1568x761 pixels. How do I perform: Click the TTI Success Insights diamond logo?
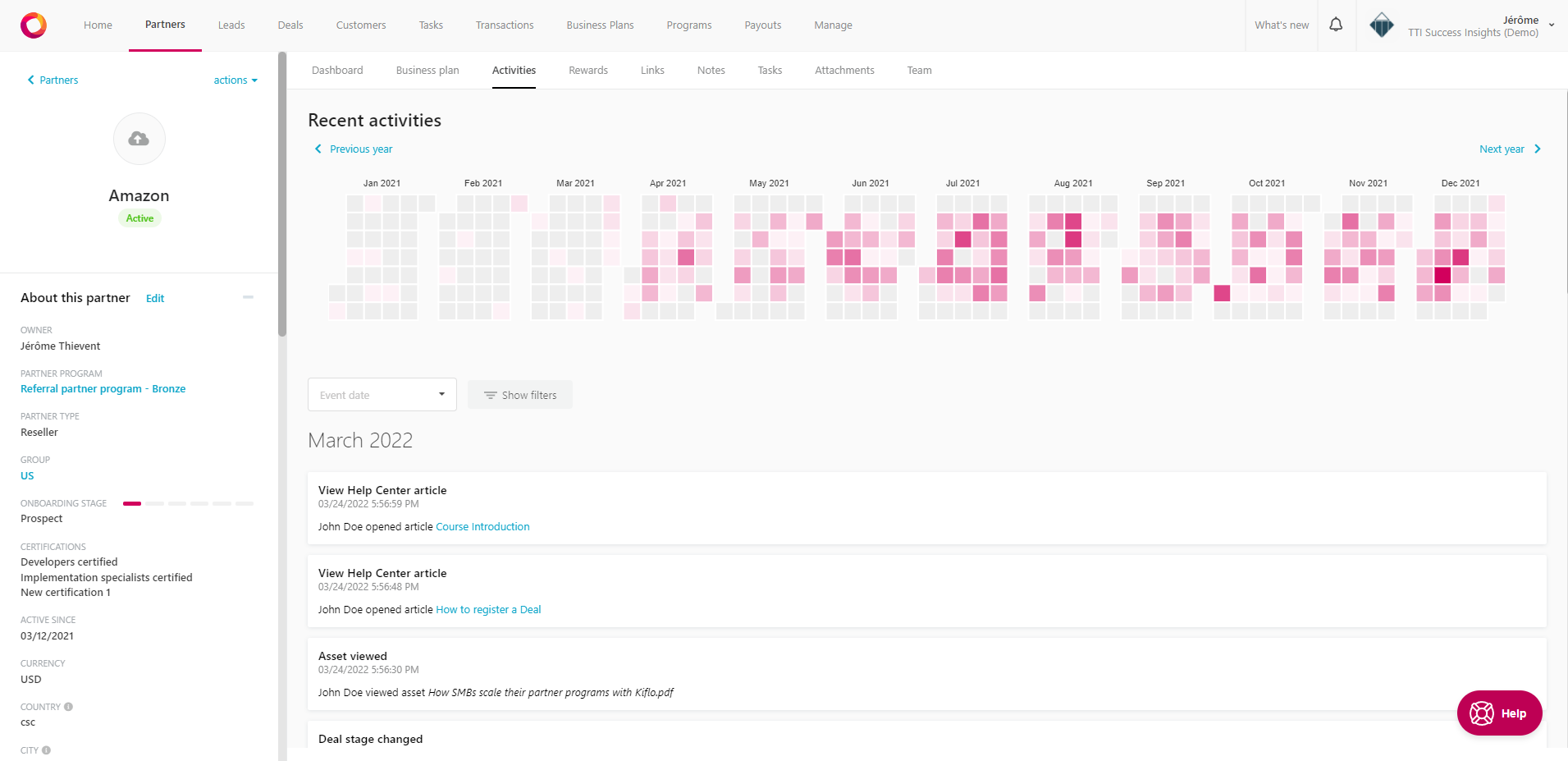coord(1382,25)
